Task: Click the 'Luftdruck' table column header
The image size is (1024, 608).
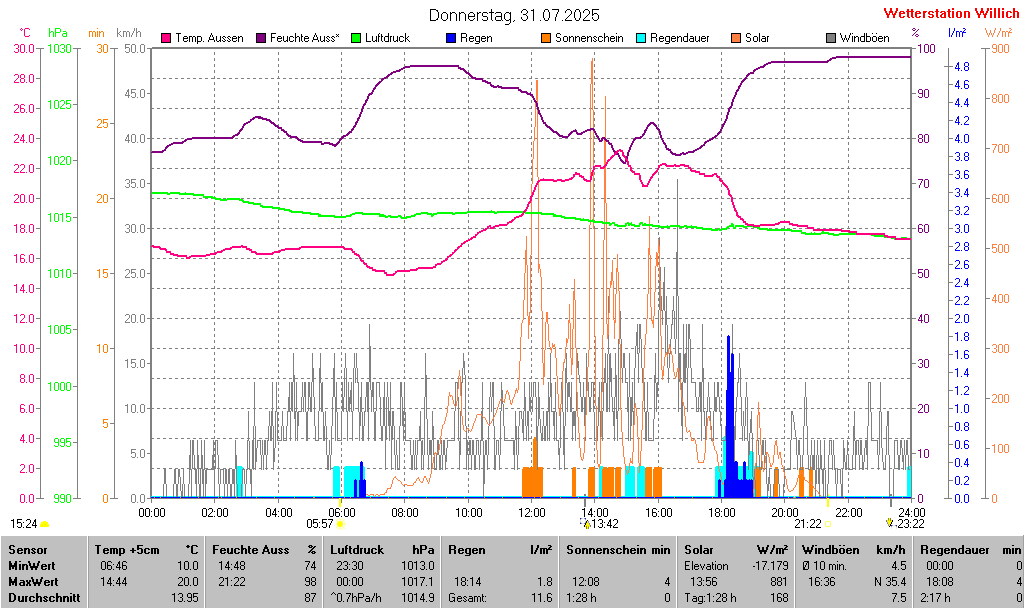Action: pyautogui.click(x=357, y=550)
